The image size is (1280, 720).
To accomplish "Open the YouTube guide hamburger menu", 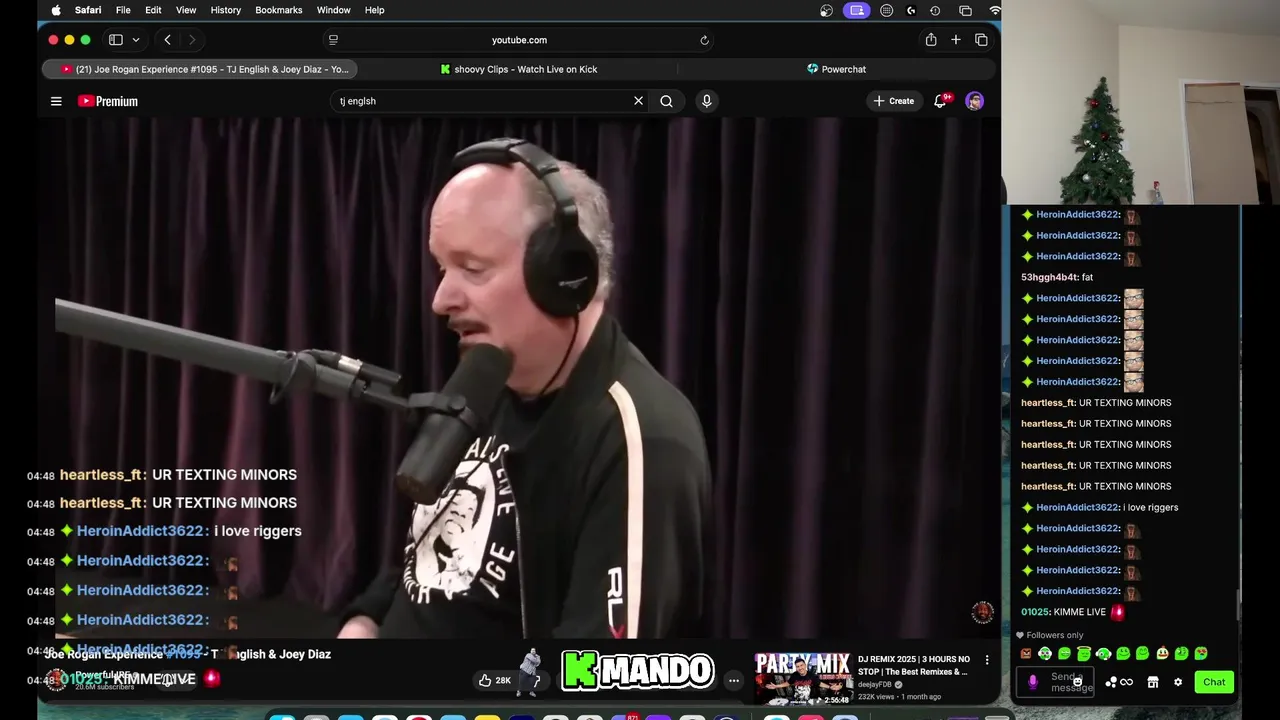I will pos(56,101).
